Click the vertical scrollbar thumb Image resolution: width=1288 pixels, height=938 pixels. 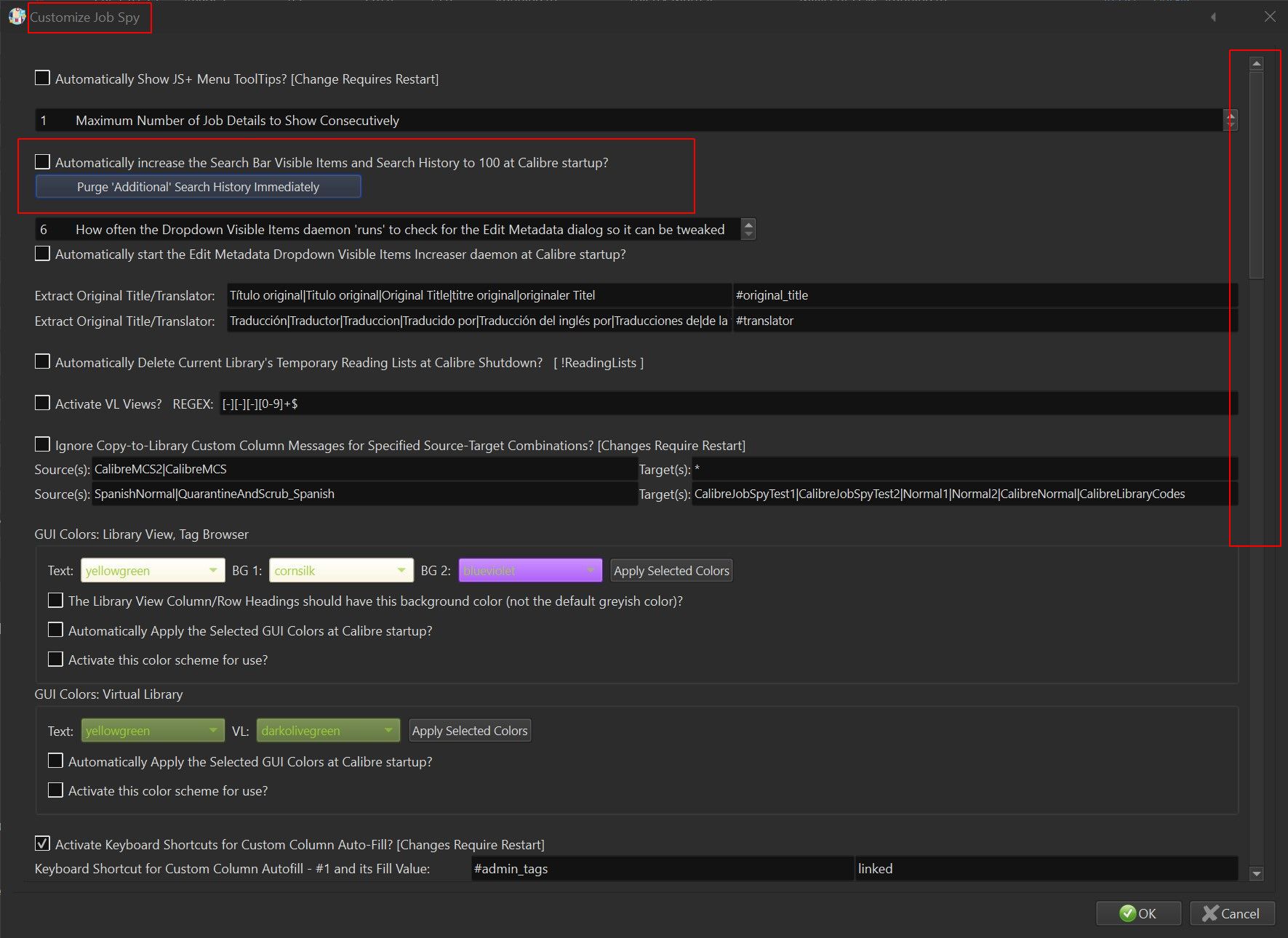1256,175
